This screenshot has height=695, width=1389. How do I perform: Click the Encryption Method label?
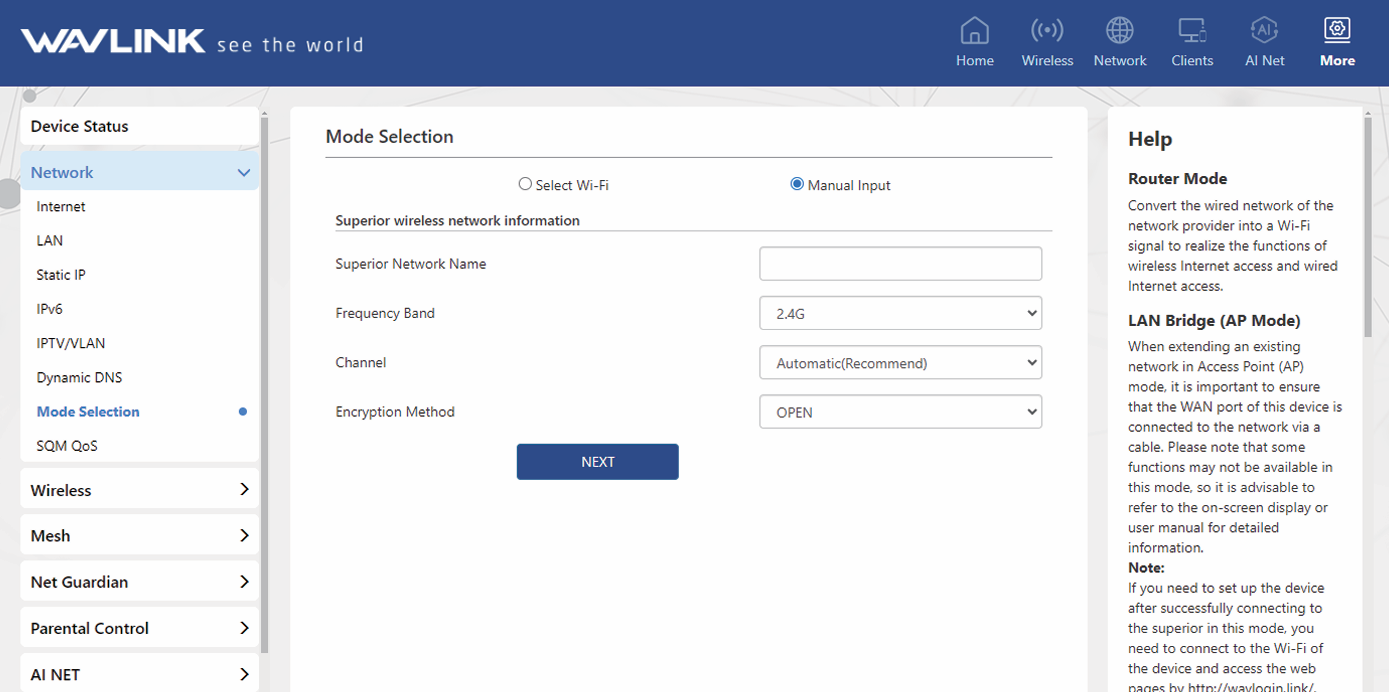(395, 412)
